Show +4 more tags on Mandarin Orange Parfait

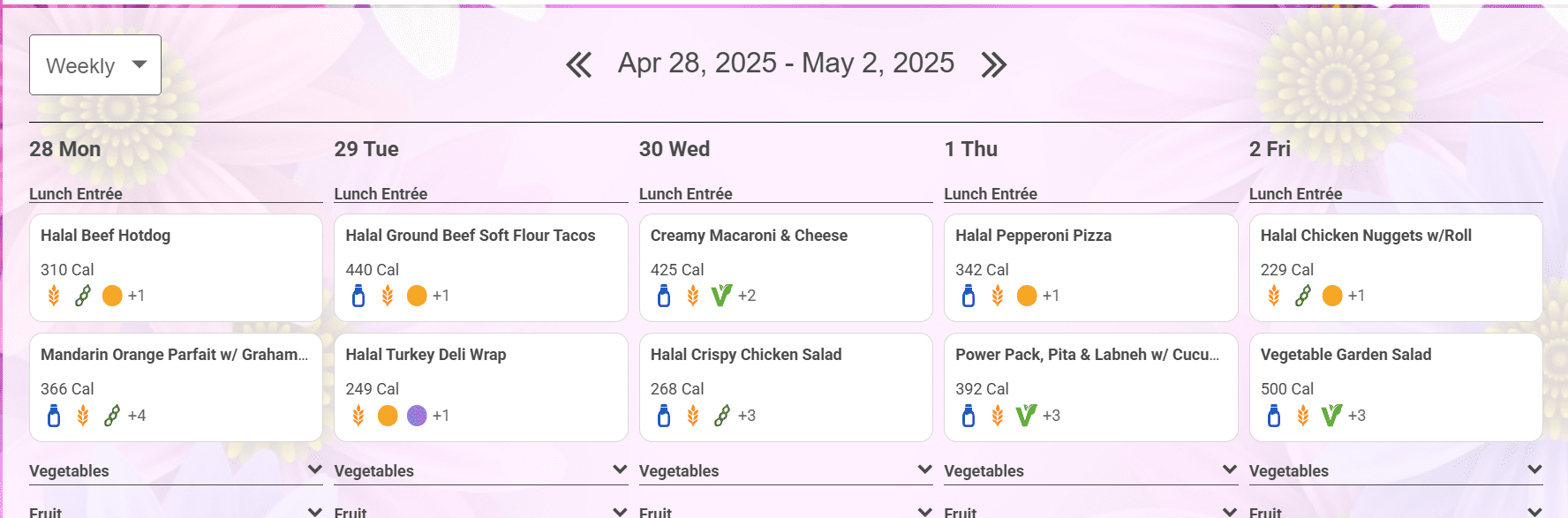tap(137, 415)
